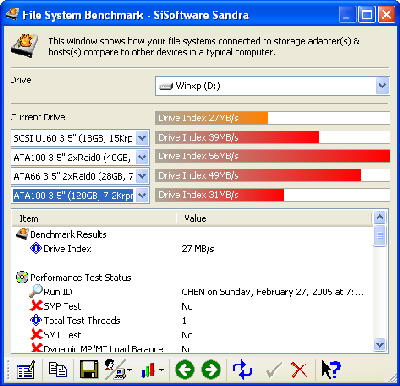Select the Total Test Threads row label
The height and width of the screenshot is (386, 400).
point(82,320)
